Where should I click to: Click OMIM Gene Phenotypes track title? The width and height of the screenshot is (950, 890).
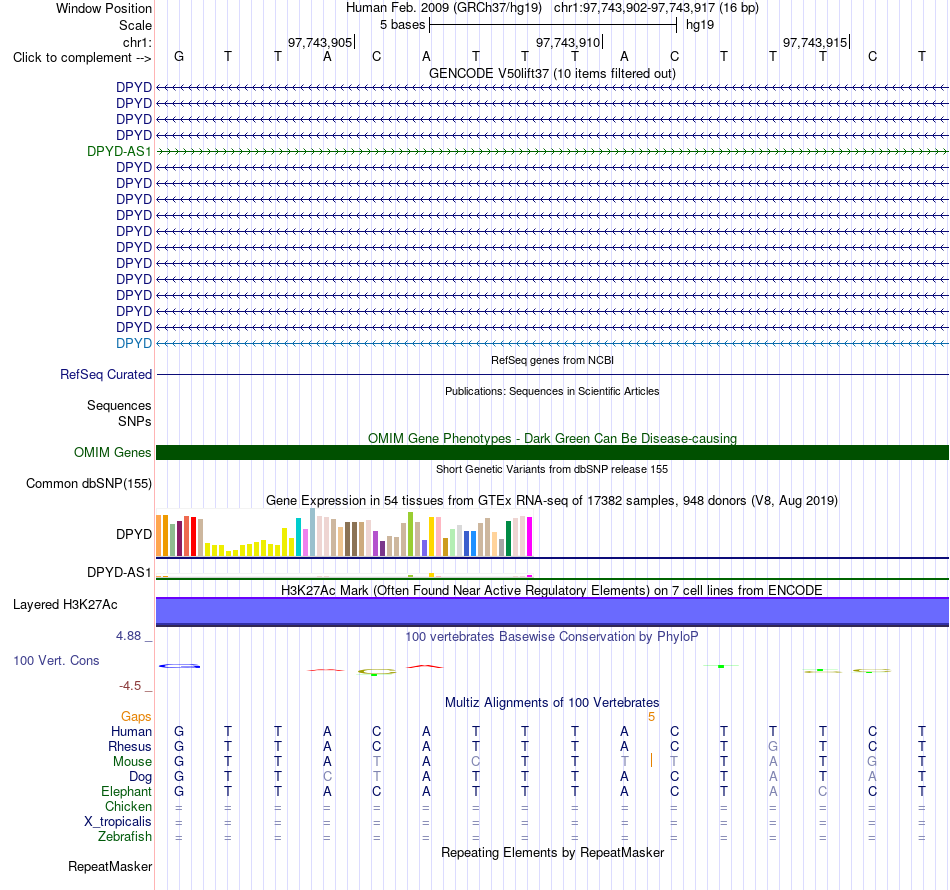point(552,438)
